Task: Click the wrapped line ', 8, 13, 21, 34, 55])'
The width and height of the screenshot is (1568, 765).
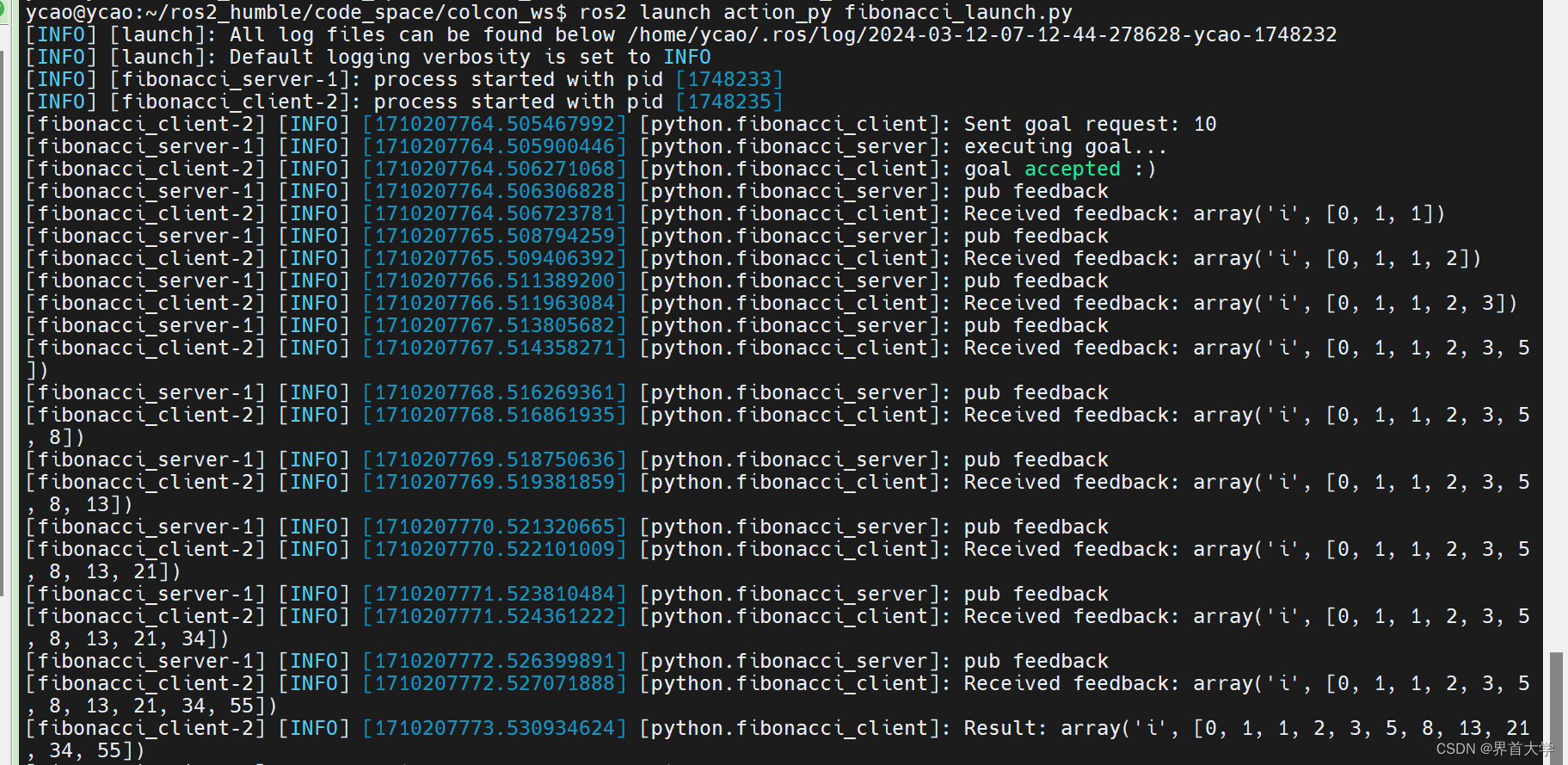Action: 151,706
